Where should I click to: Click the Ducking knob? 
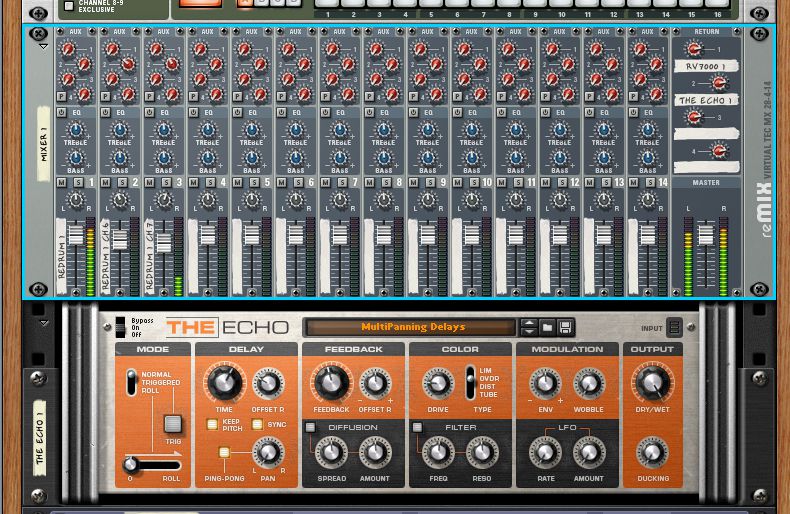(652, 453)
